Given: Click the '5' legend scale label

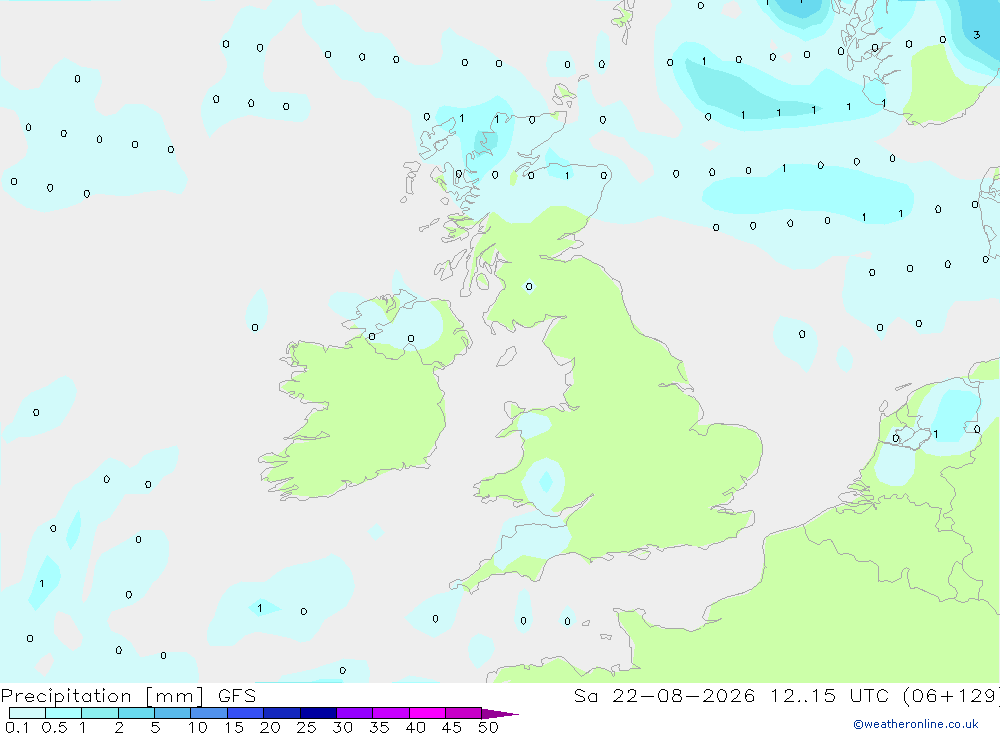Looking at the screenshot, I should click(x=155, y=727).
